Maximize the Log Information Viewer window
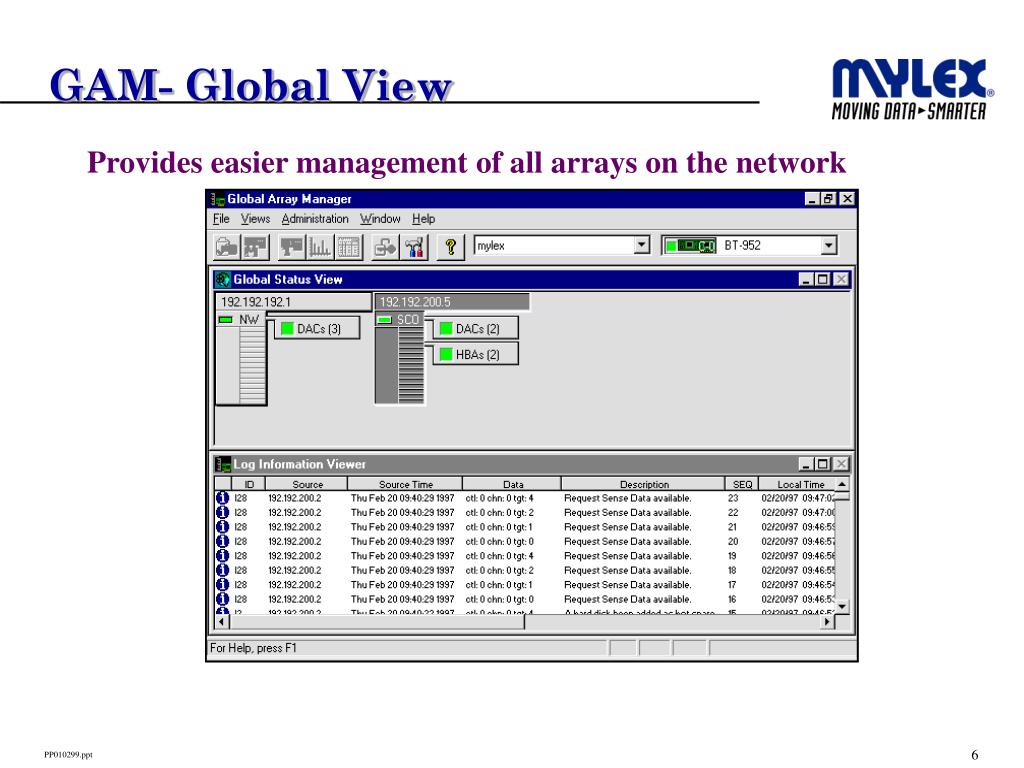This screenshot has height=768, width=1024. click(x=823, y=464)
